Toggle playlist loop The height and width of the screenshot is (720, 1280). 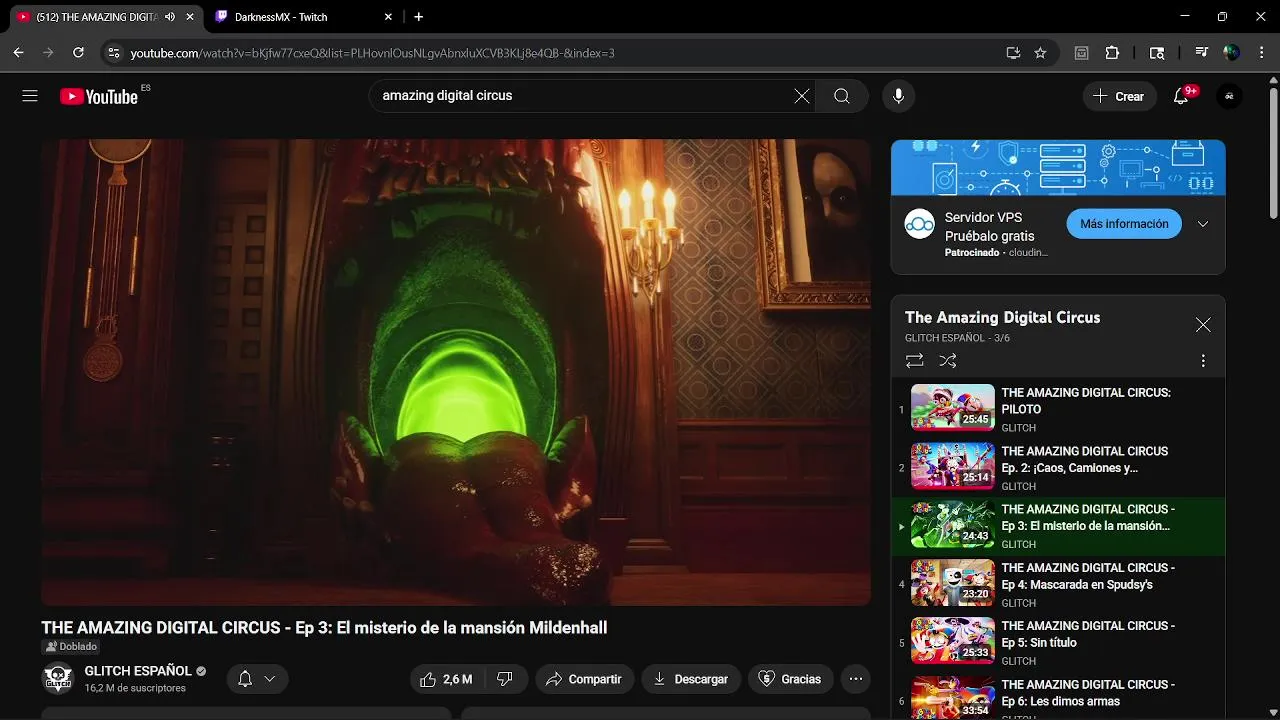pos(915,361)
